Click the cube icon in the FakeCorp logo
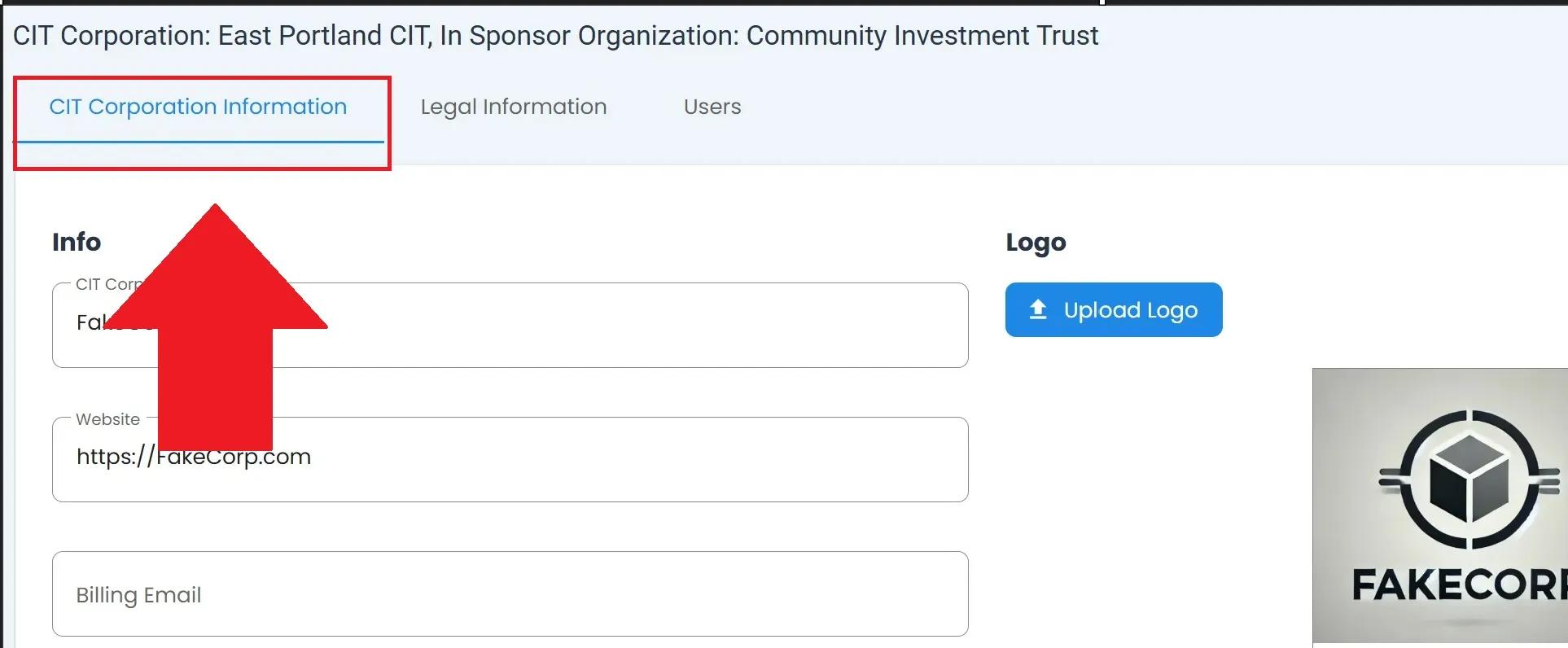This screenshot has width=1568, height=648. point(1469,480)
